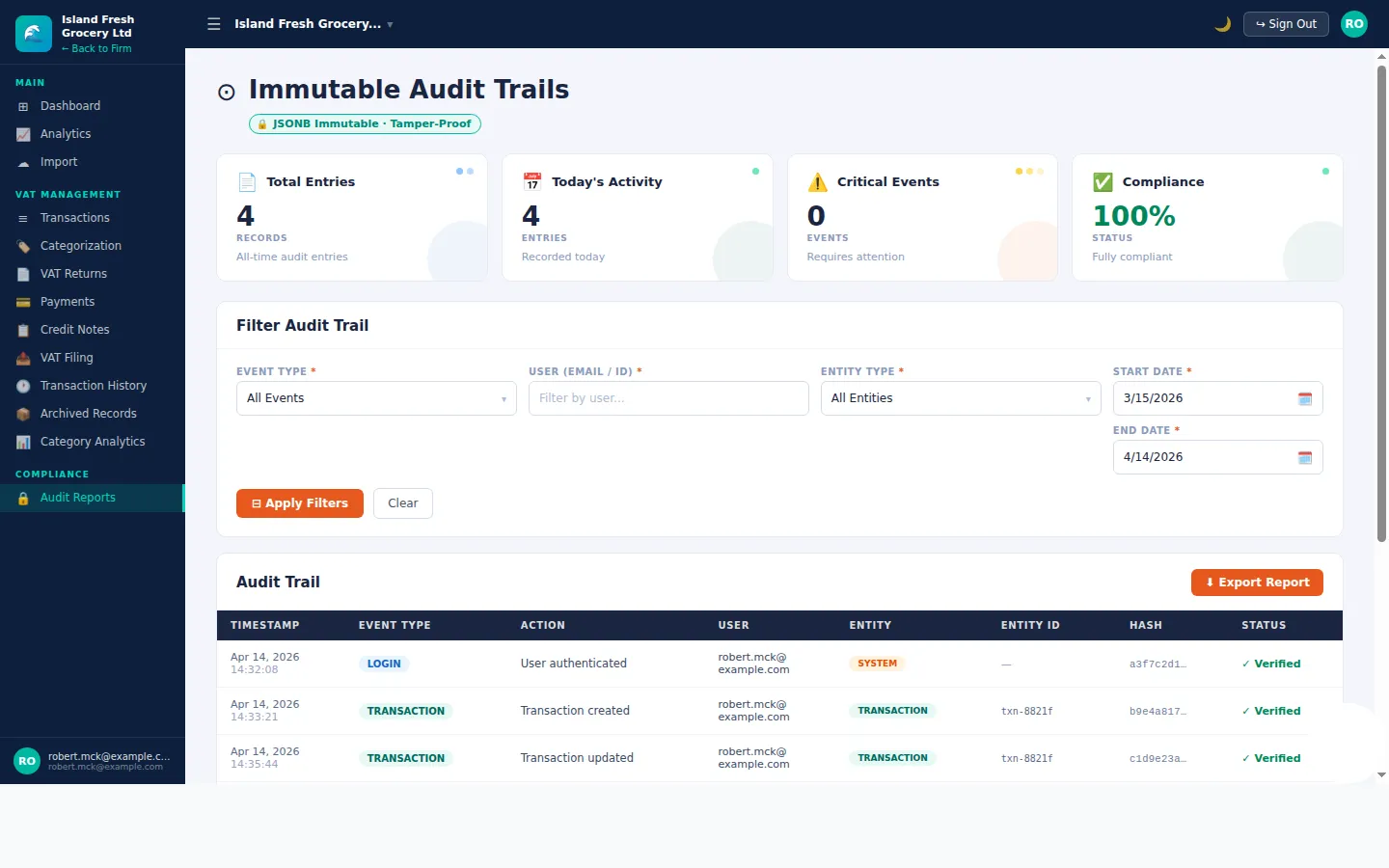
Task: Click the Import cloud icon
Action: [23, 162]
